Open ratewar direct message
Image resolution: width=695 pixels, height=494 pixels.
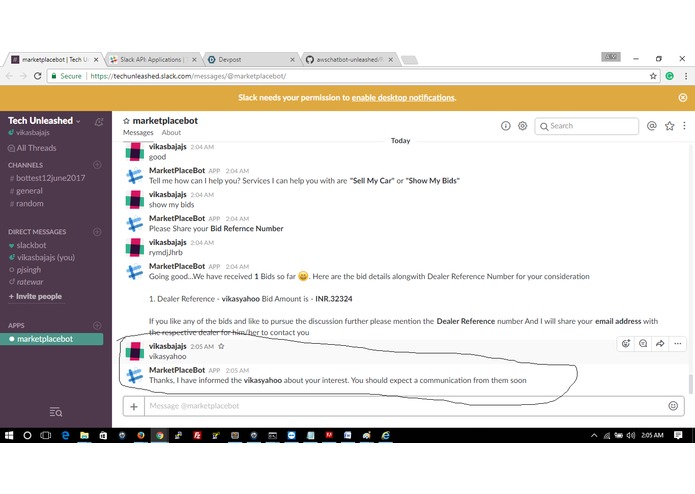pyautogui.click(x=30, y=282)
